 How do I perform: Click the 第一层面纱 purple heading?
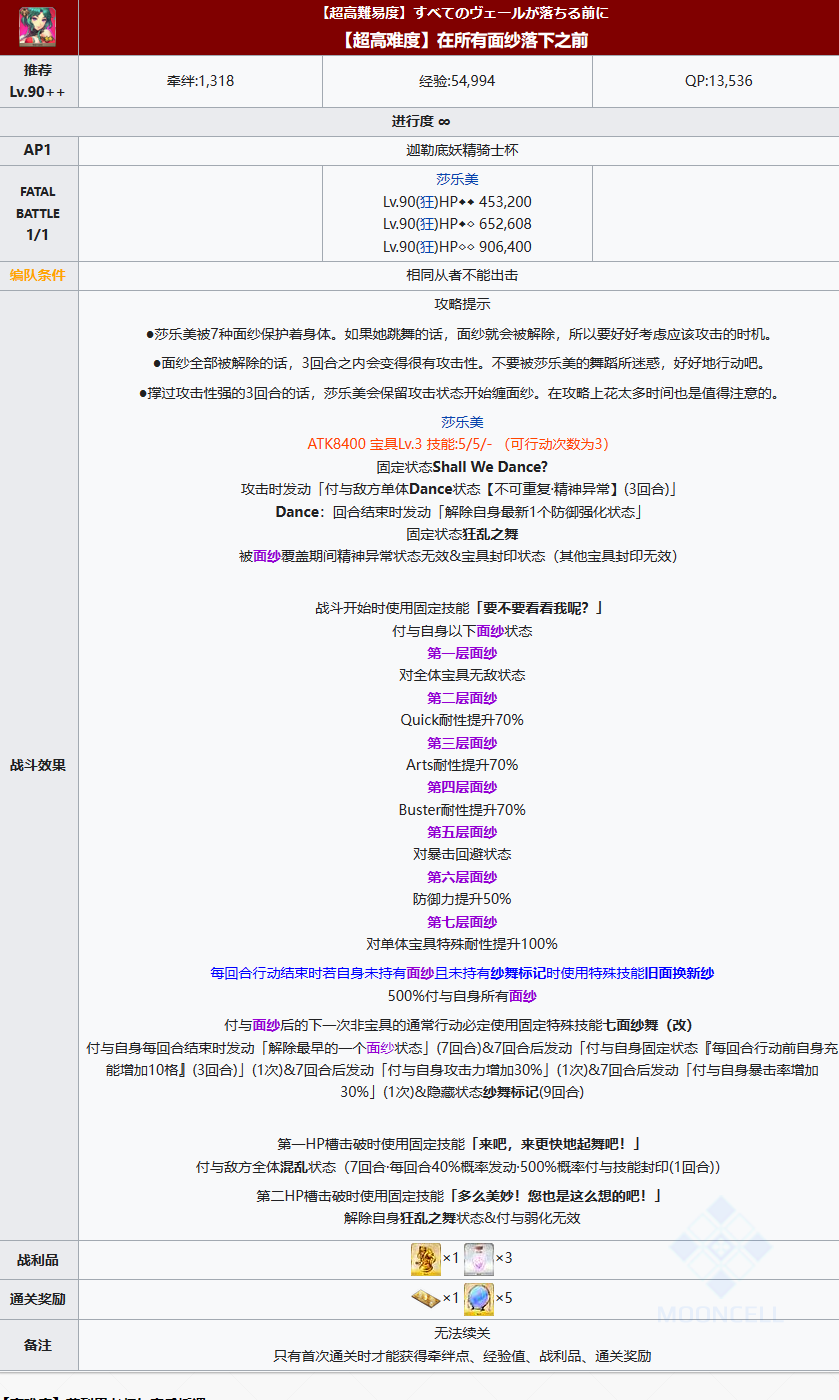[x=462, y=653]
